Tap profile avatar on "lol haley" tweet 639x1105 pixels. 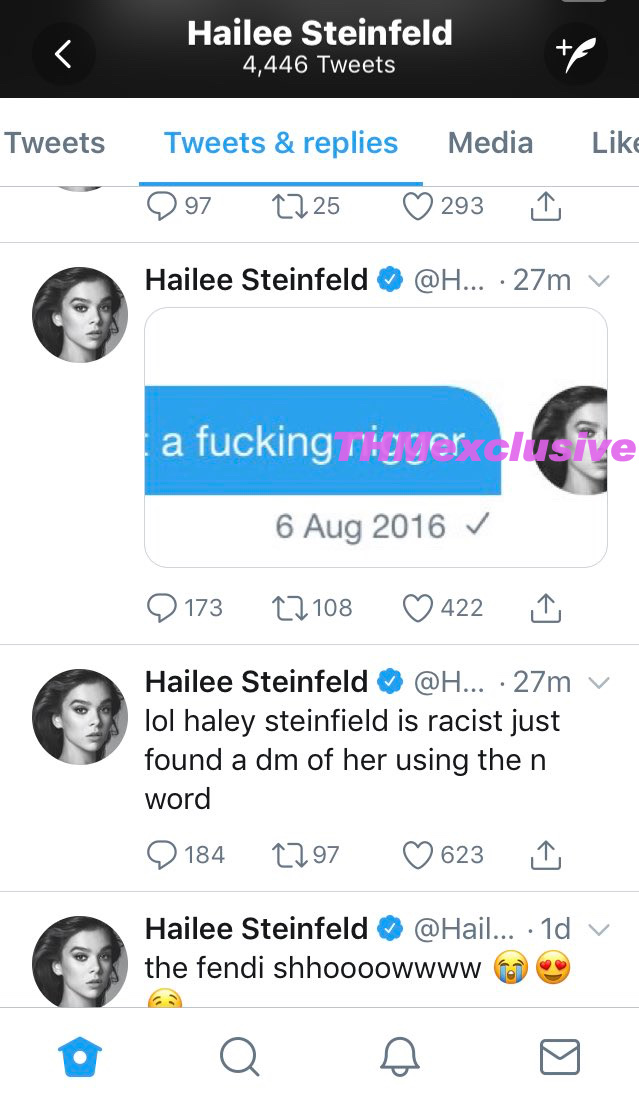click(80, 716)
